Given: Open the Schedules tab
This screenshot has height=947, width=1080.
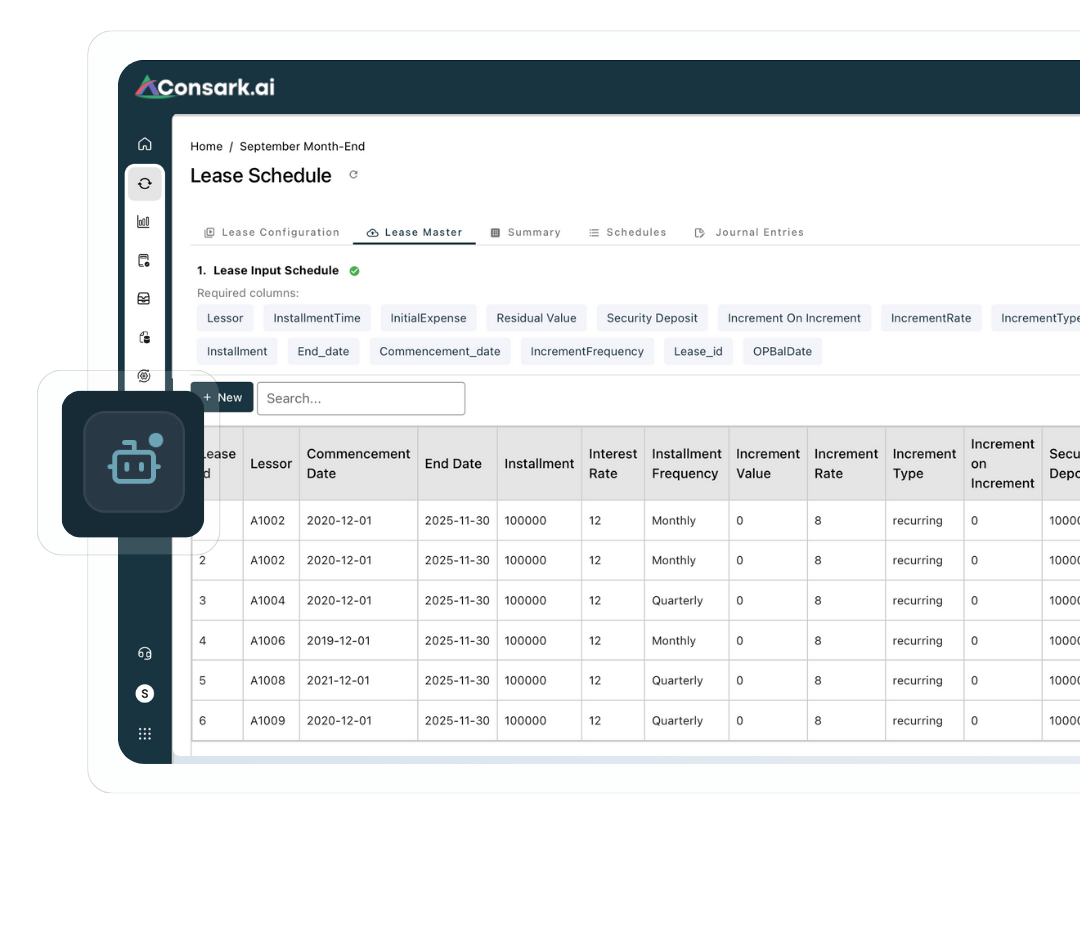Looking at the screenshot, I should pyautogui.click(x=627, y=232).
